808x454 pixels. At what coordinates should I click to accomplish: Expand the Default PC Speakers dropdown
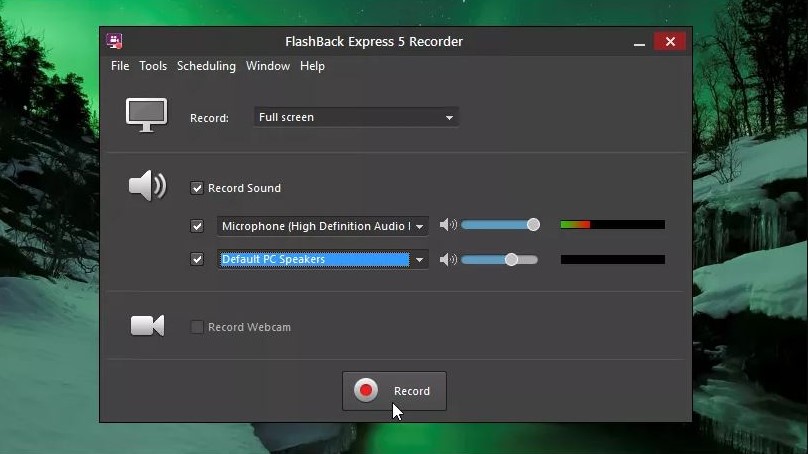point(419,259)
